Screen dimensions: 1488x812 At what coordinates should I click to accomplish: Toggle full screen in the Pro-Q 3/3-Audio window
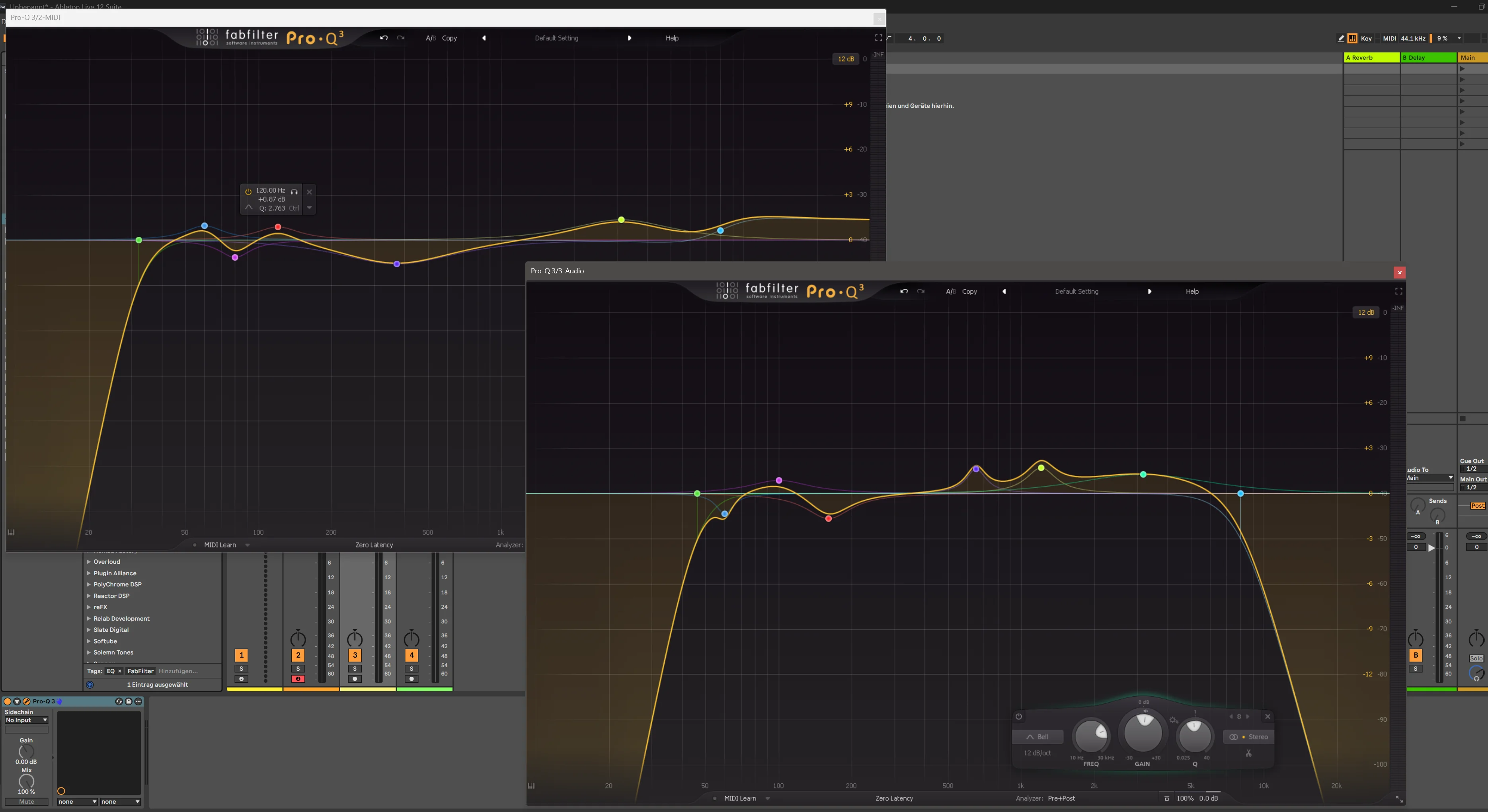point(1398,291)
